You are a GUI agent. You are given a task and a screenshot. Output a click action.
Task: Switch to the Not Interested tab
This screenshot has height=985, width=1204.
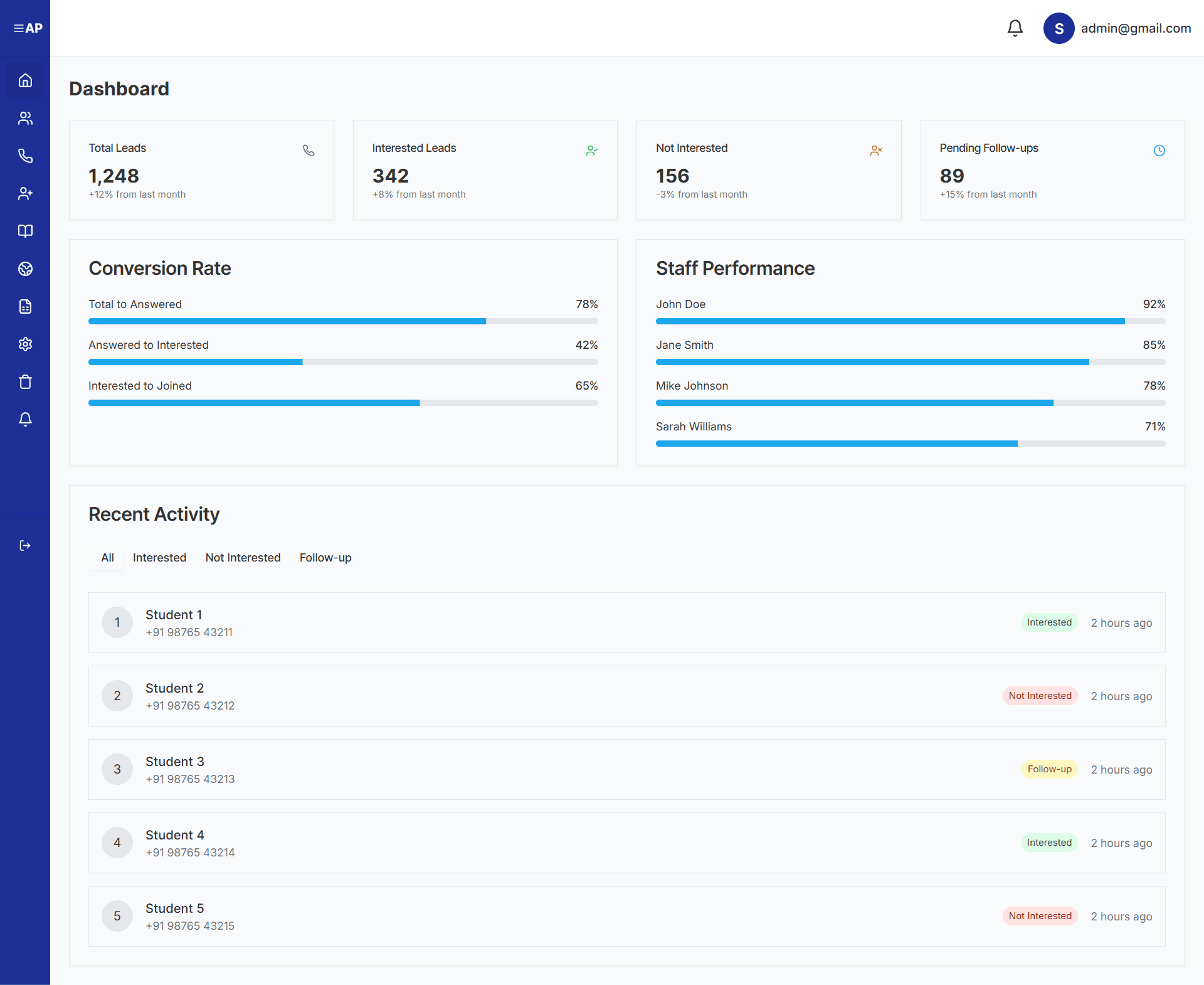click(x=243, y=558)
